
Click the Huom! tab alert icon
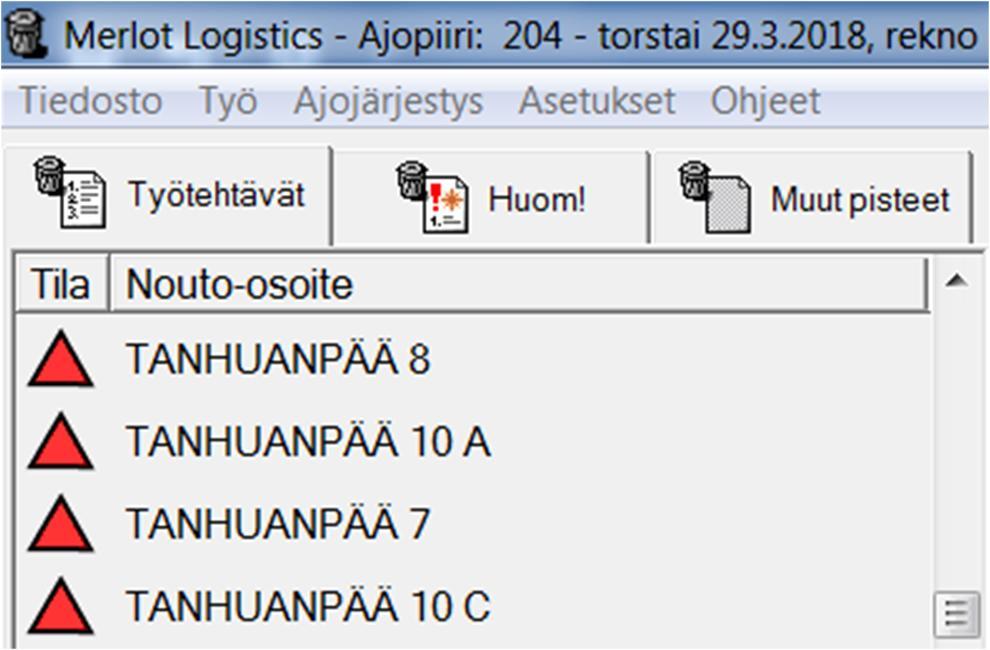(x=431, y=198)
